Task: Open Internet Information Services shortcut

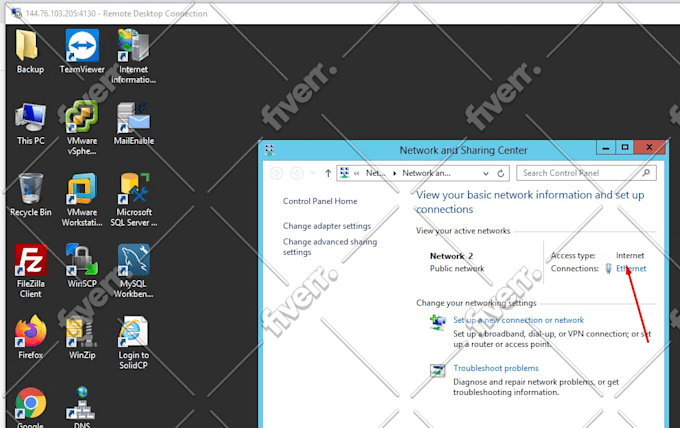Action: tap(134, 56)
